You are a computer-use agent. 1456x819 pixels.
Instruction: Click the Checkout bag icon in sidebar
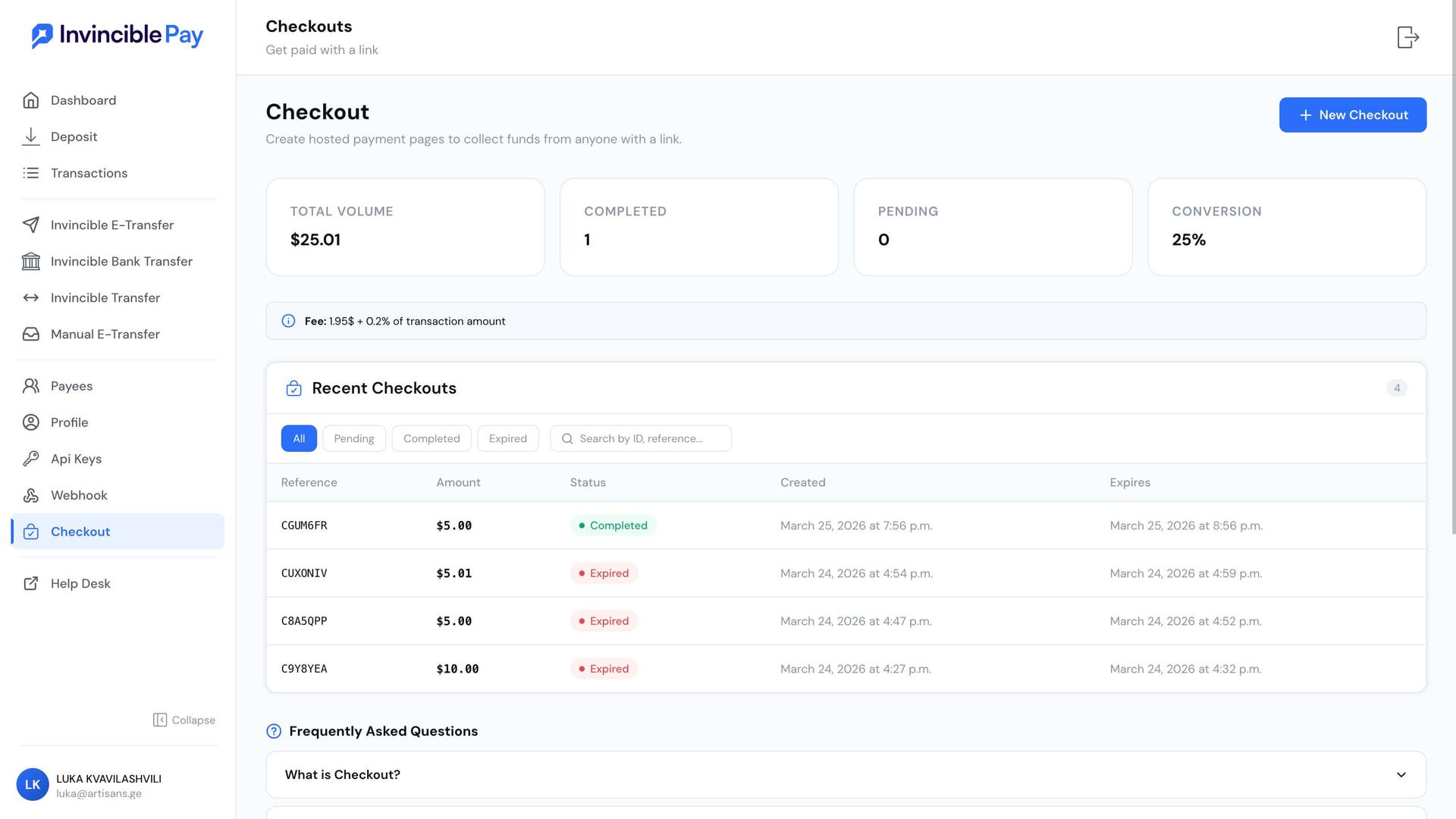click(x=31, y=532)
